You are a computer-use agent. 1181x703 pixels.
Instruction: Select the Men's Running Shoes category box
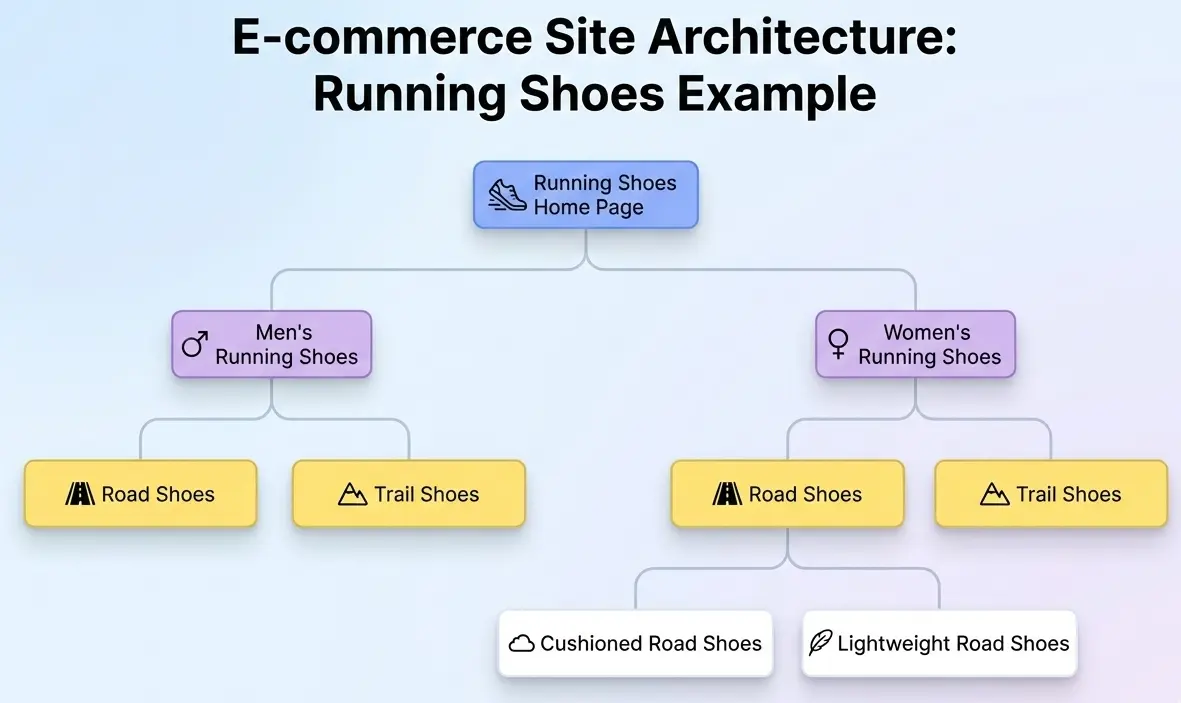coord(271,344)
